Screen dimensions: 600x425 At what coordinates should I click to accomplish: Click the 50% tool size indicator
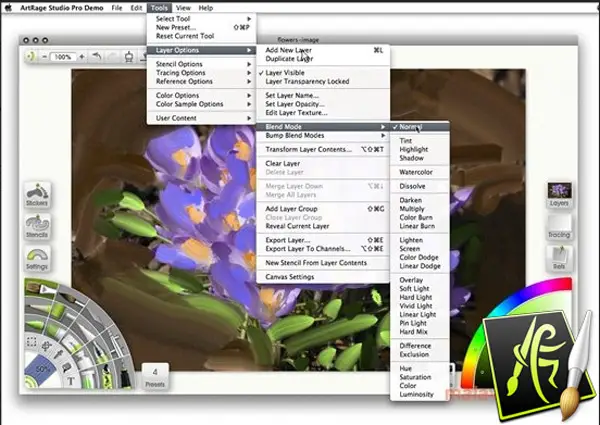[x=42, y=369]
